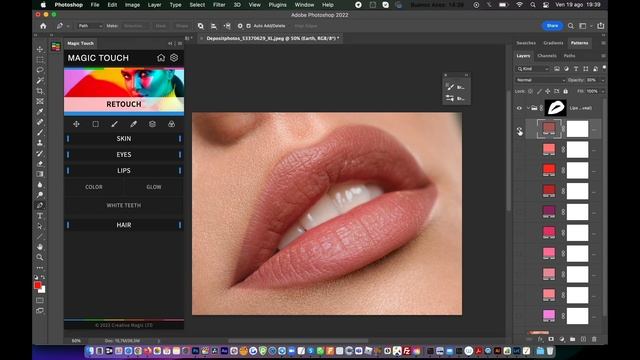Open the Fill value dropdown arrow
Image resolution: width=640 pixels, height=360 pixels.
coord(603,91)
